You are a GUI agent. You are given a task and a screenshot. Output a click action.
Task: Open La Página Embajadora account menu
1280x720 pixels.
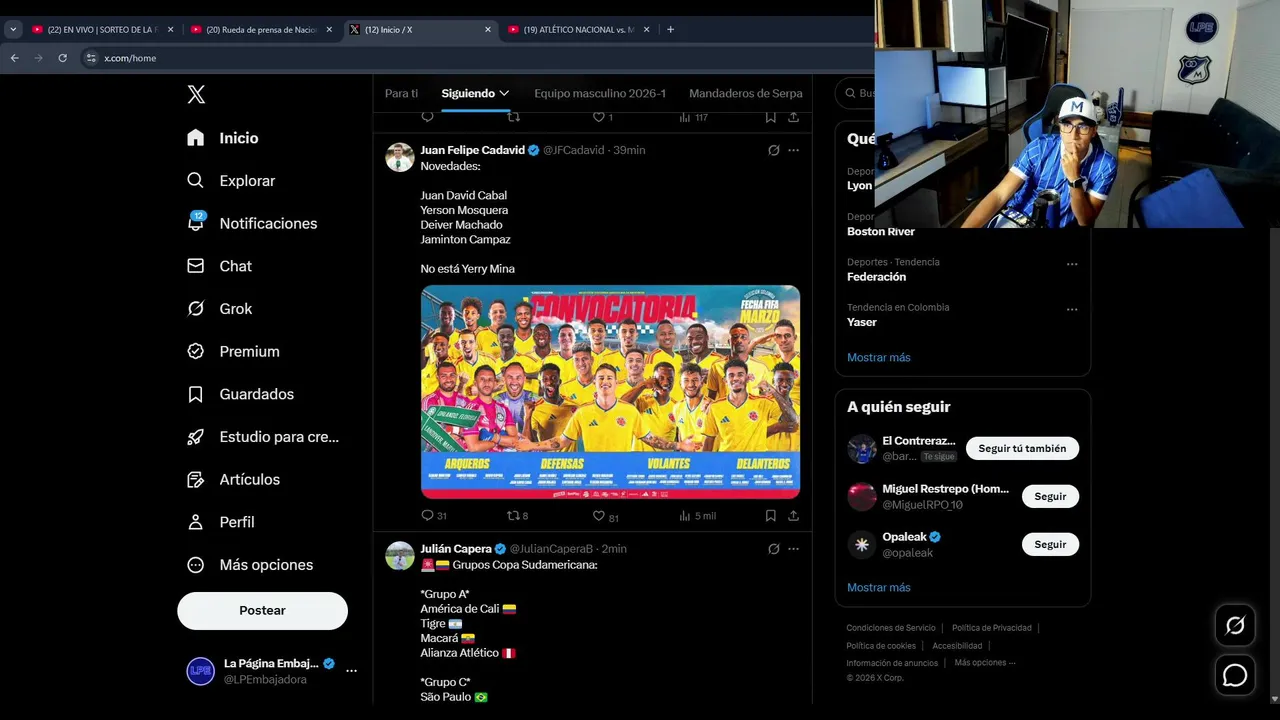[x=272, y=671]
